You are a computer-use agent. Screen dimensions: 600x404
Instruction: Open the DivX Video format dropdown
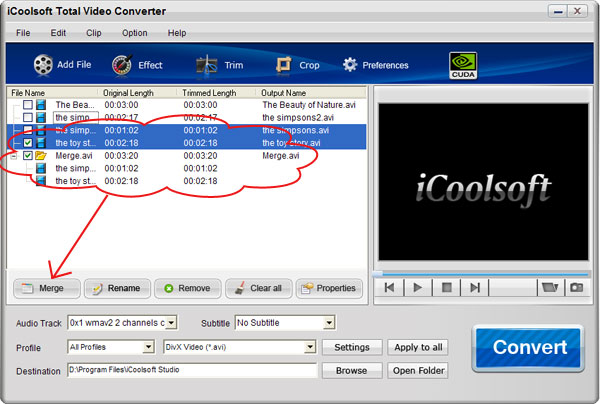(310, 347)
